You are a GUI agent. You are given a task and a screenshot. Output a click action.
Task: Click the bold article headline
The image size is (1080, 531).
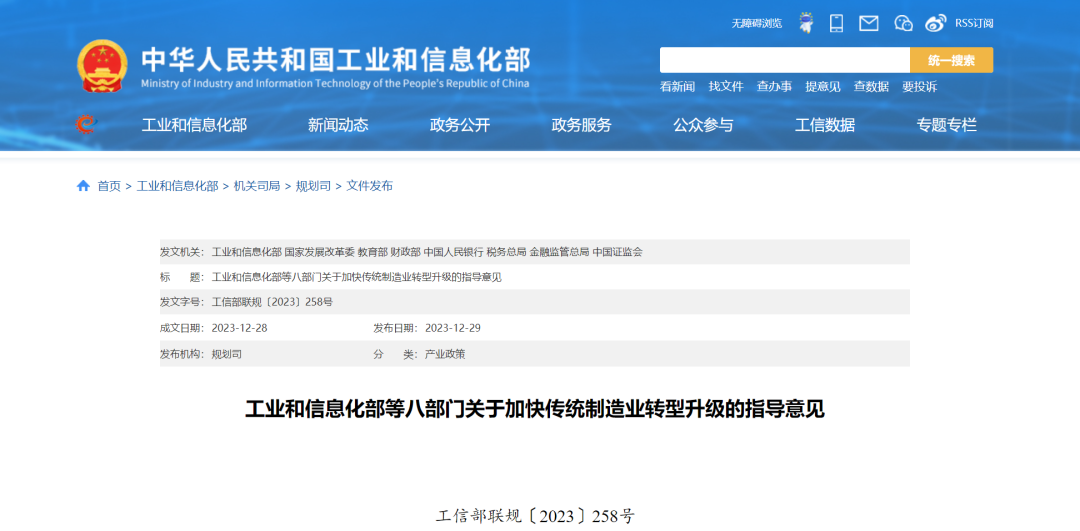[534, 409]
